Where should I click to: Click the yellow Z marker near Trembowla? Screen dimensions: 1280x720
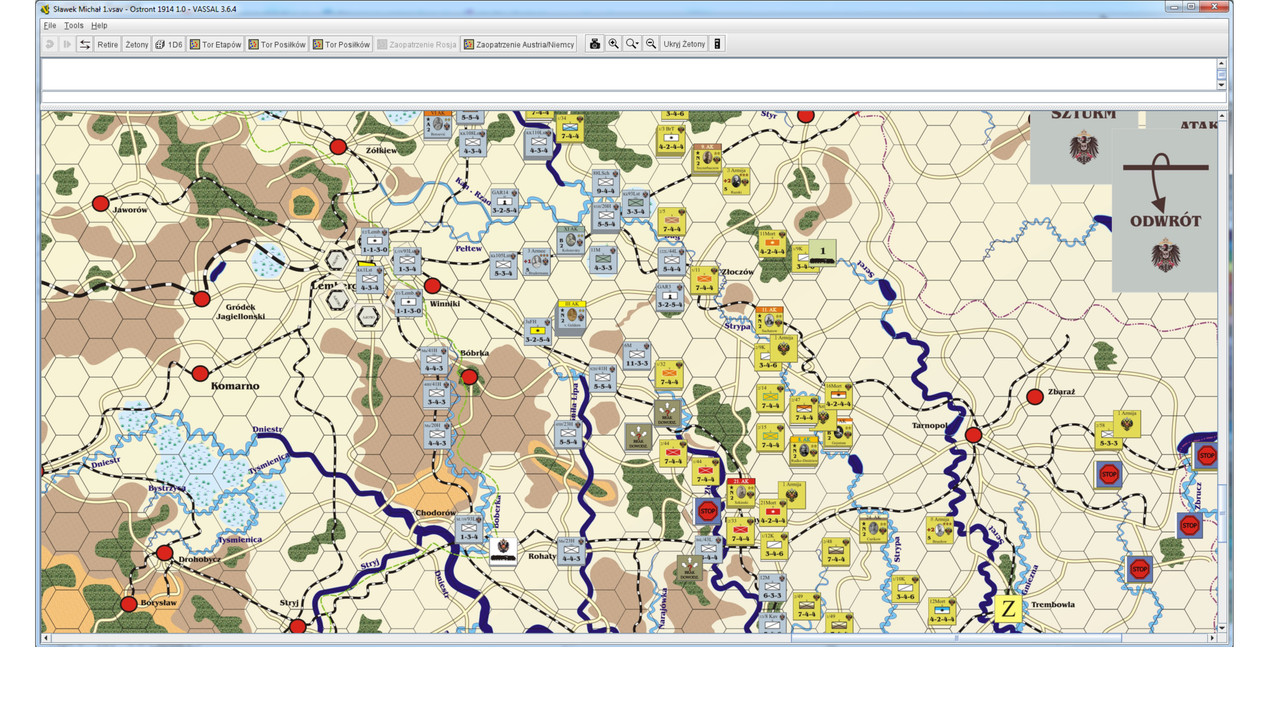[x=1009, y=608]
